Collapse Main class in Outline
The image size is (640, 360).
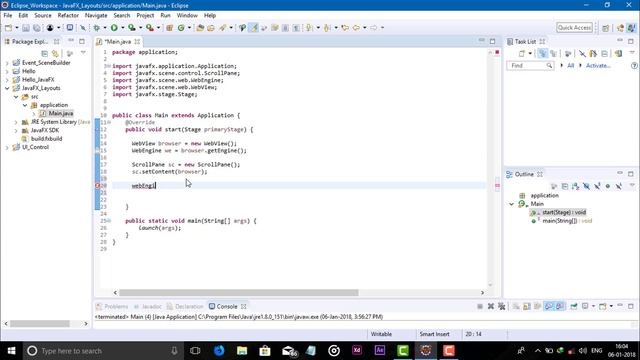tap(511, 204)
